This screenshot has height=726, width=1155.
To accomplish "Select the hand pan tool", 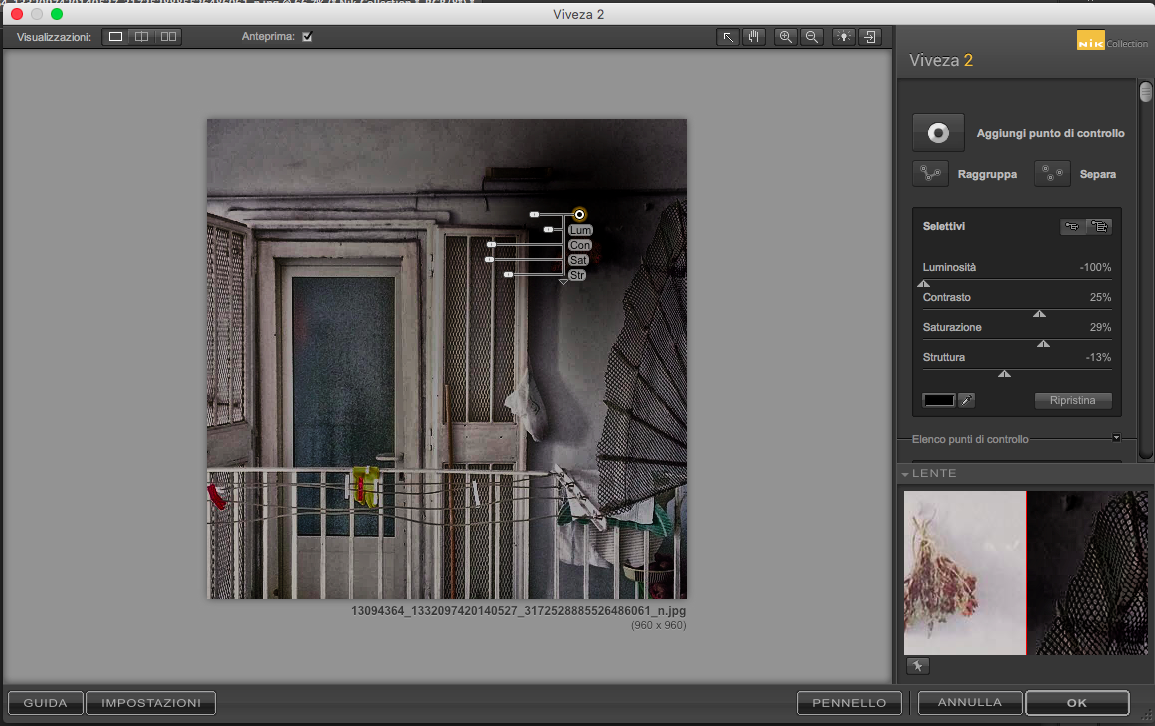I will [753, 37].
